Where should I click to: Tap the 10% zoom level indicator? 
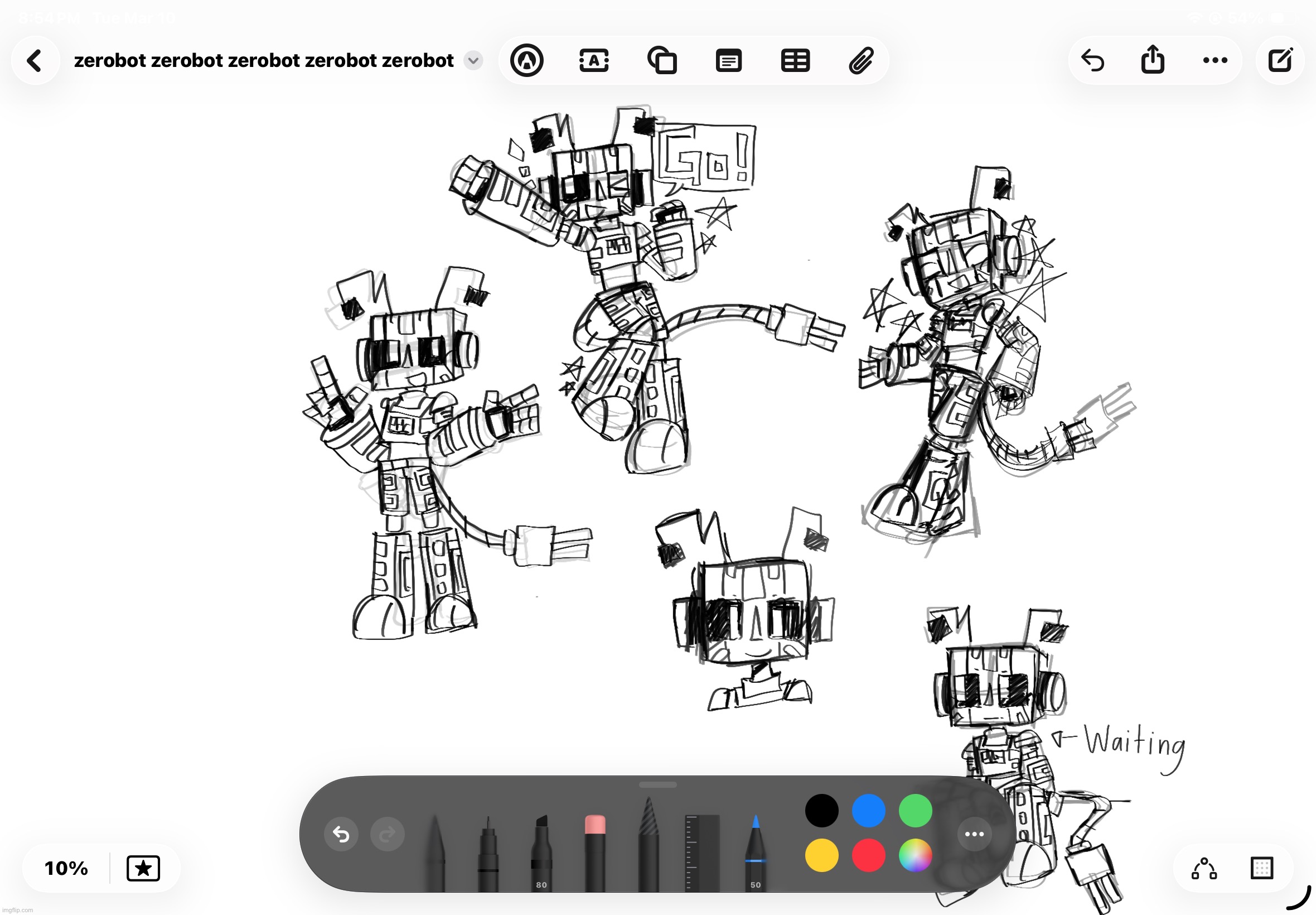[66, 868]
